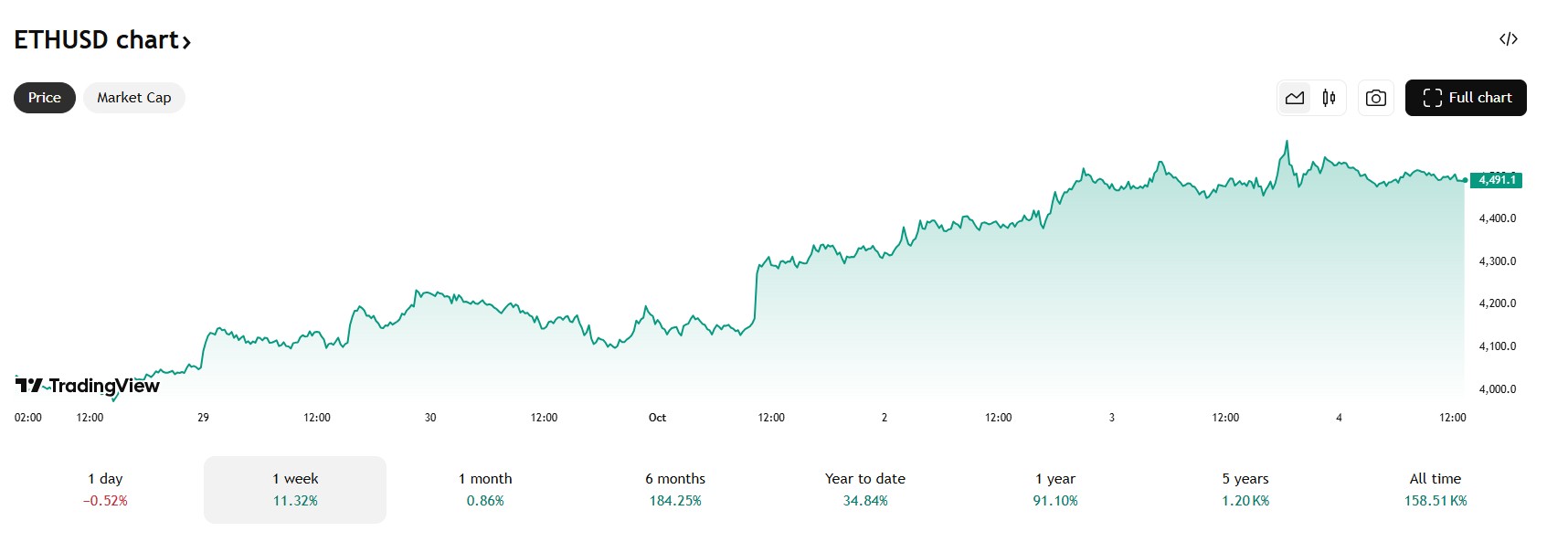Select the 1 month time range
The width and height of the screenshot is (1568, 553).
pos(485,489)
